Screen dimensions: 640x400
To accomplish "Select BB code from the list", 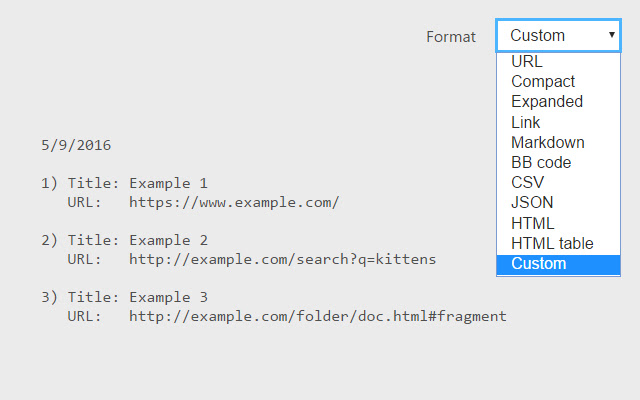I will point(541,162).
